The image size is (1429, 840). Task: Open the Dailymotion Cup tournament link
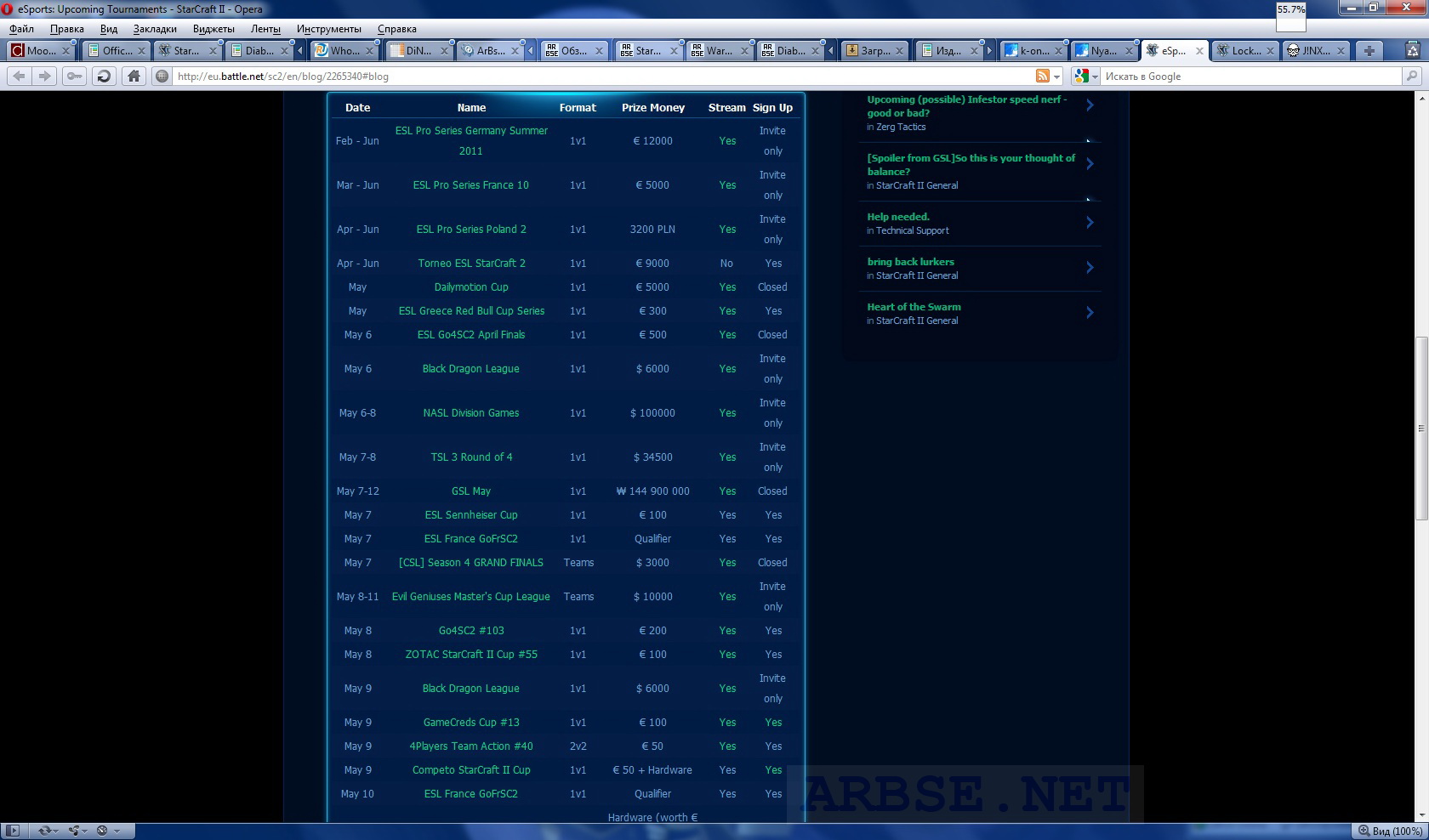pyautogui.click(x=471, y=287)
